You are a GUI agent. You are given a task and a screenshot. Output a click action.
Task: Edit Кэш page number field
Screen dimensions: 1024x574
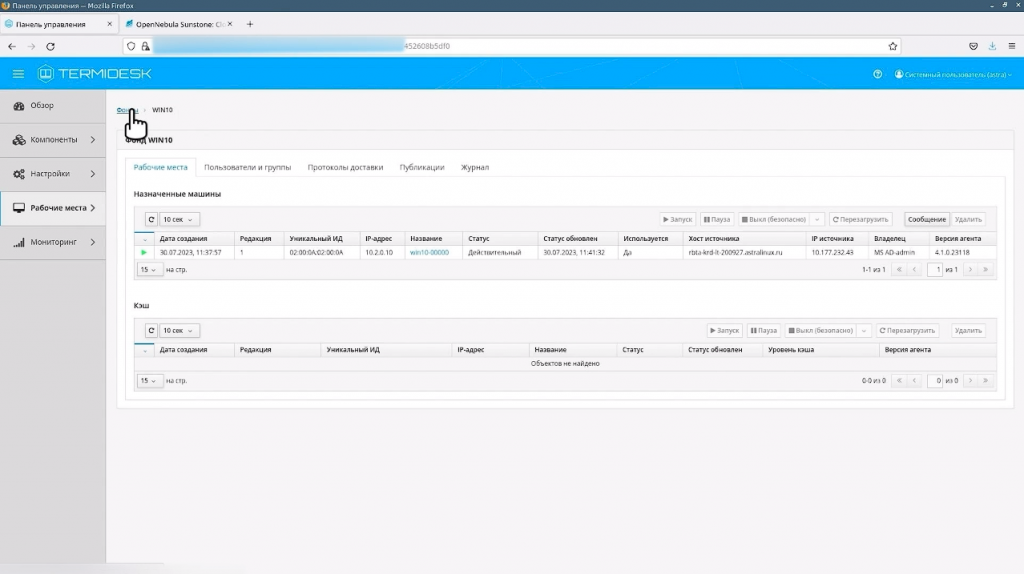pyautogui.click(x=935, y=381)
